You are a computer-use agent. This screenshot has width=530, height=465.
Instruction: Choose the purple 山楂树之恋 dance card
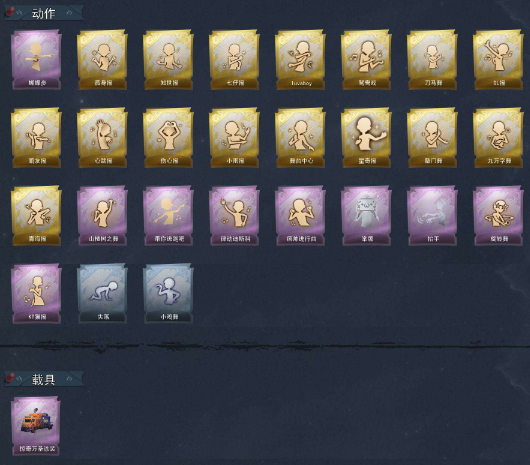coord(102,216)
